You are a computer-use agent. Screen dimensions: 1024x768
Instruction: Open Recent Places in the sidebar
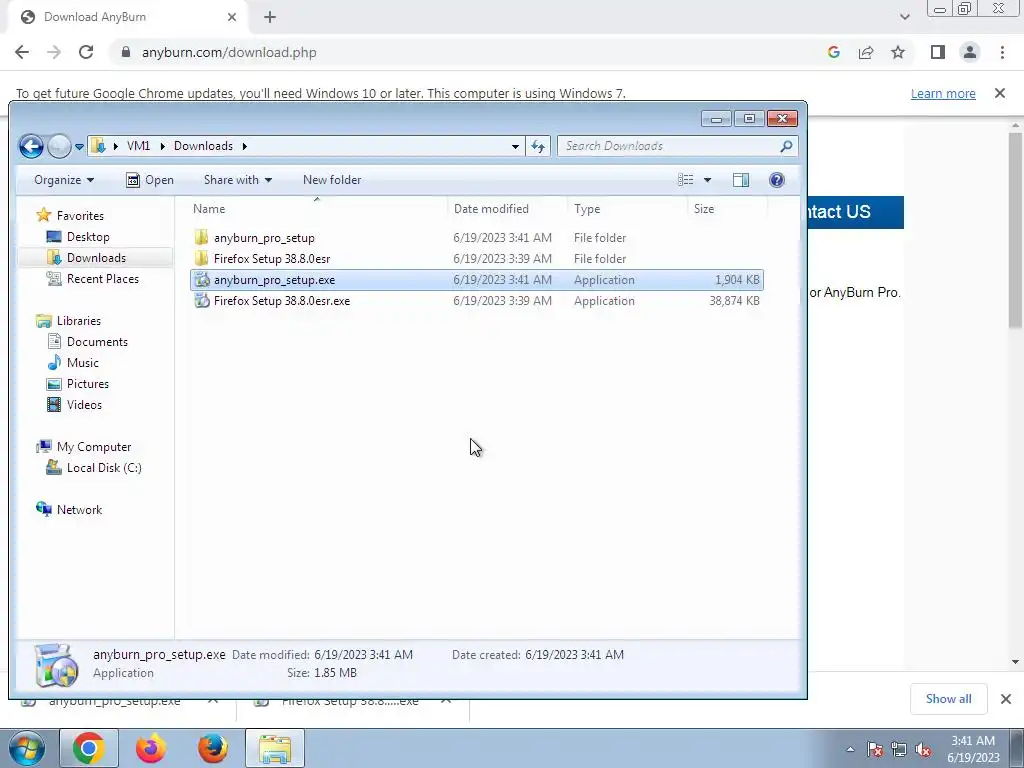tap(103, 279)
